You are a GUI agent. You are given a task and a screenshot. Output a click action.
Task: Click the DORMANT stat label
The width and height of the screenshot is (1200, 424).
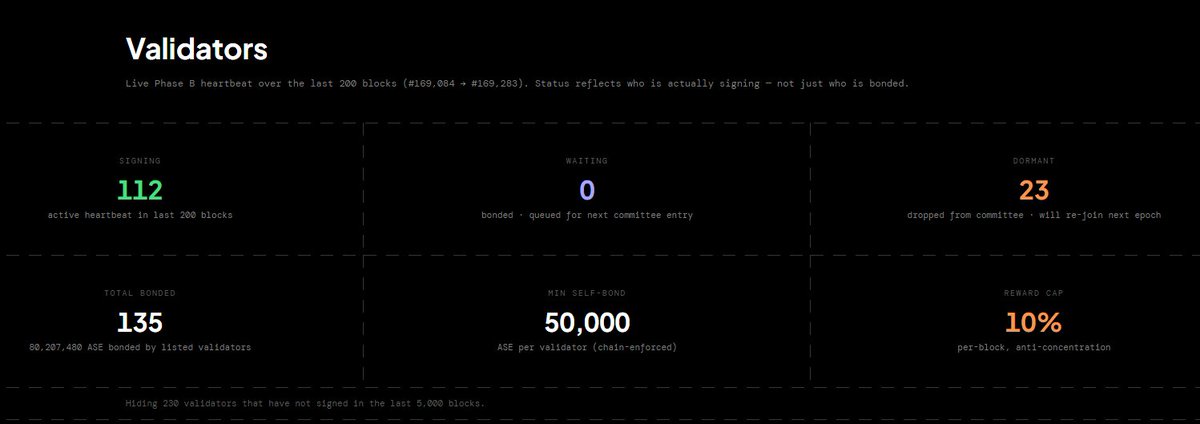coord(1033,160)
